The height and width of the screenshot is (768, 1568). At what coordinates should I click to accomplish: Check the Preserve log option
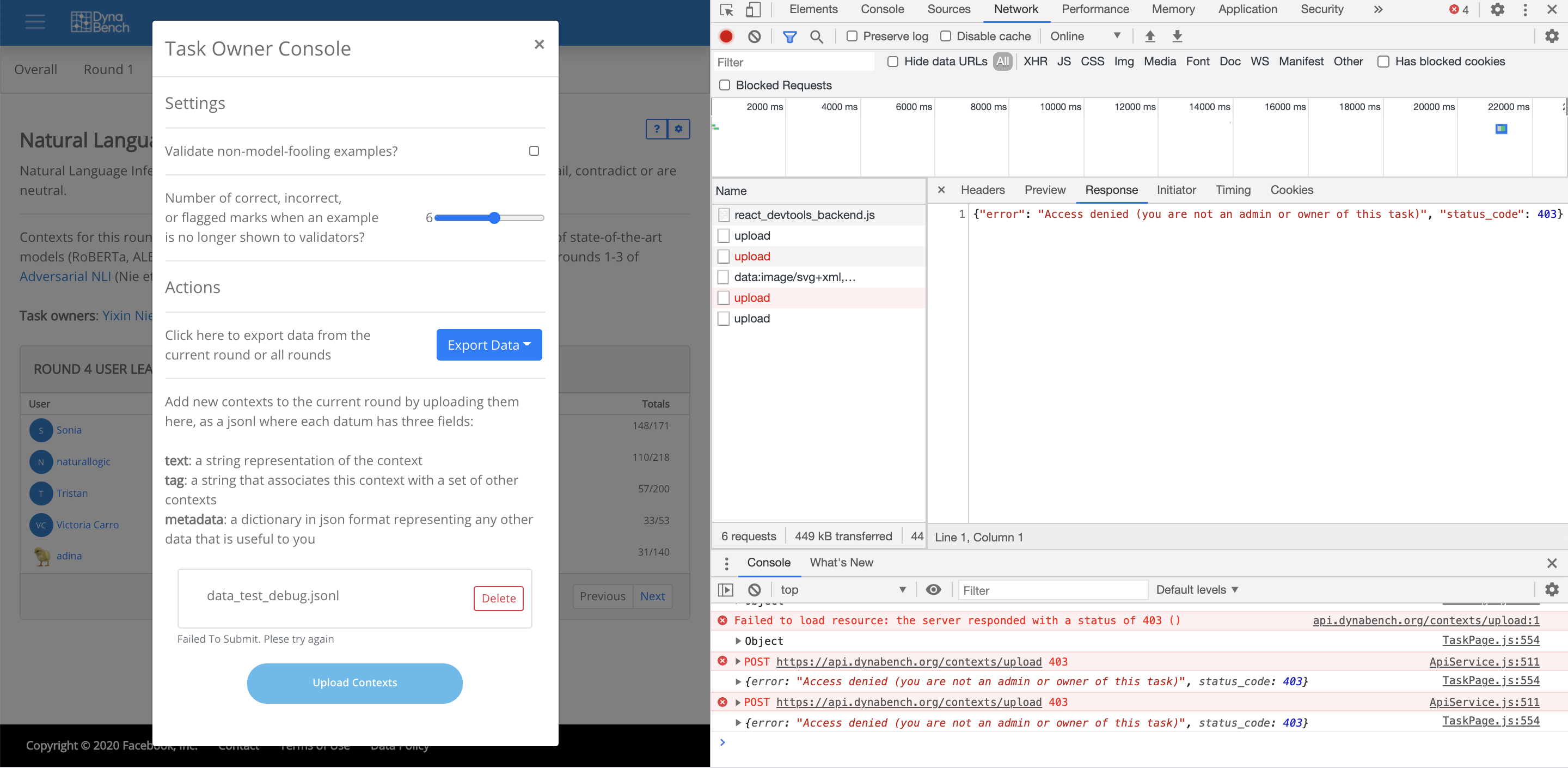(x=852, y=36)
